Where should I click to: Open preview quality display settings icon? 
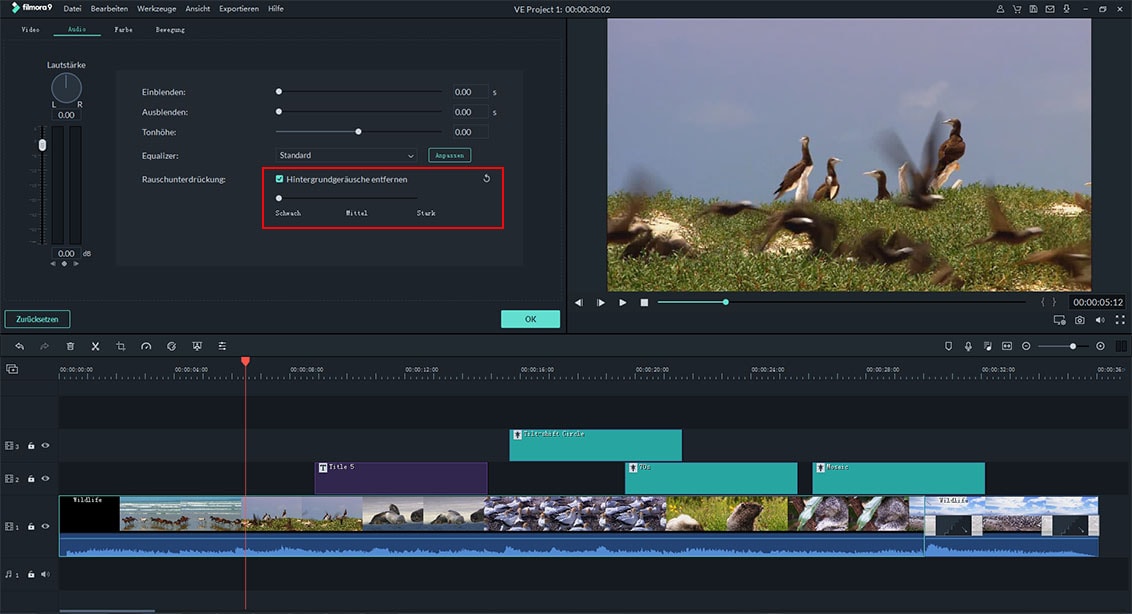point(1059,320)
